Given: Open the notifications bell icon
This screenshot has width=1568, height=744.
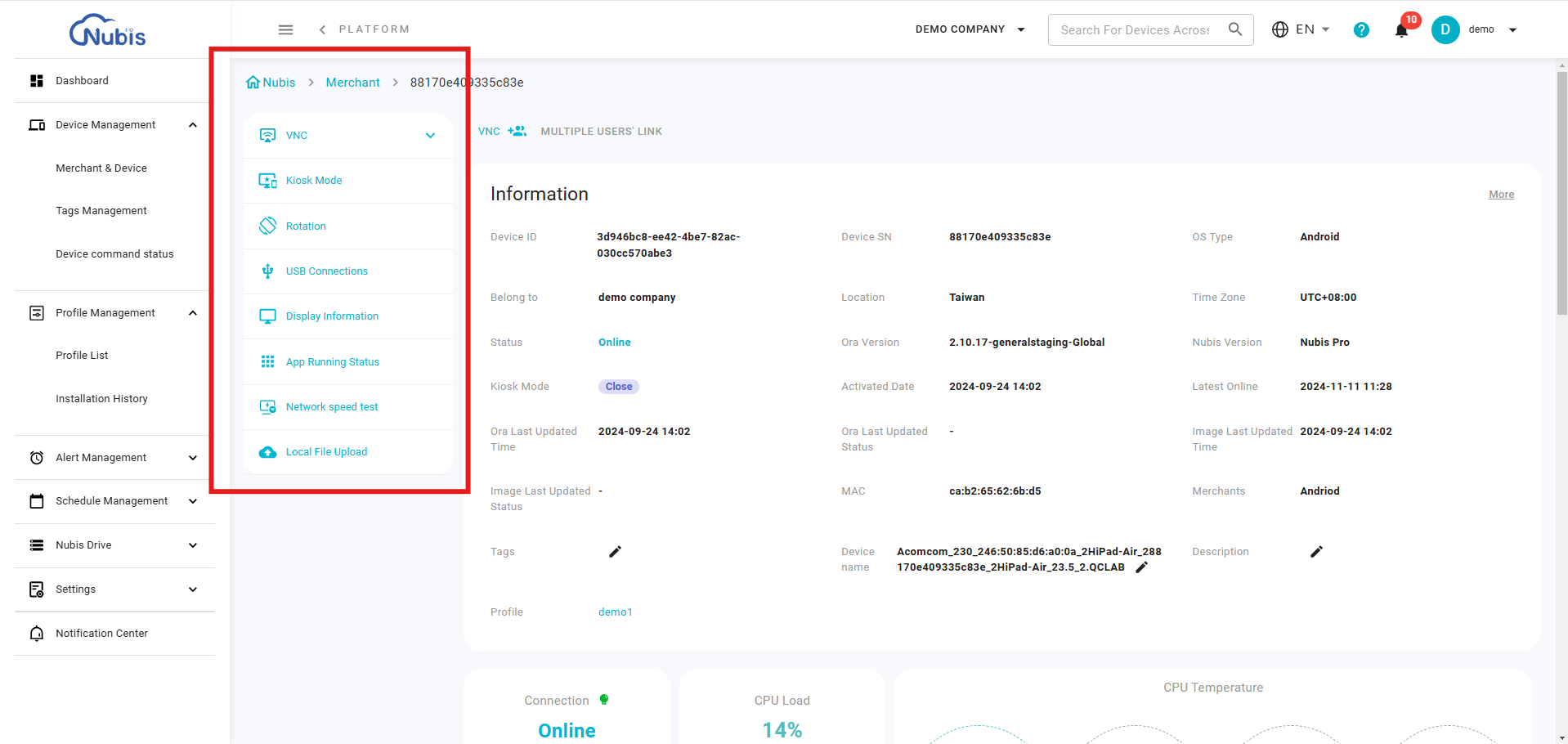Looking at the screenshot, I should 1401,30.
